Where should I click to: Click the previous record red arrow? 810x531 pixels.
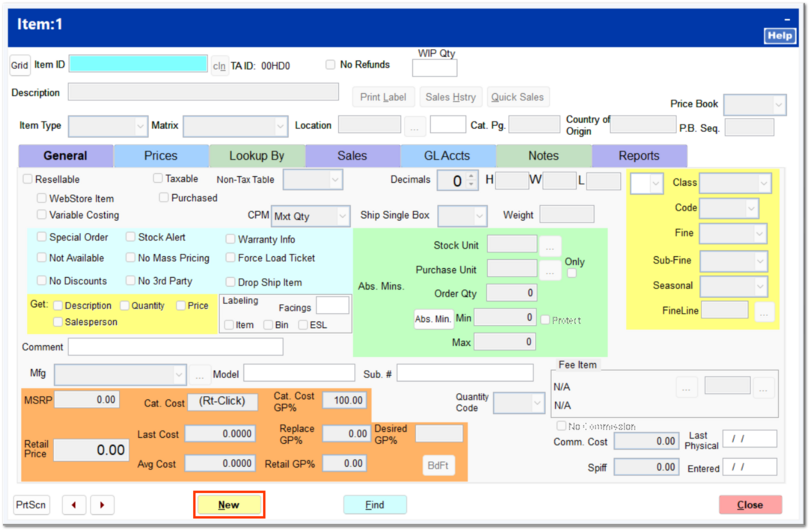pos(74,505)
